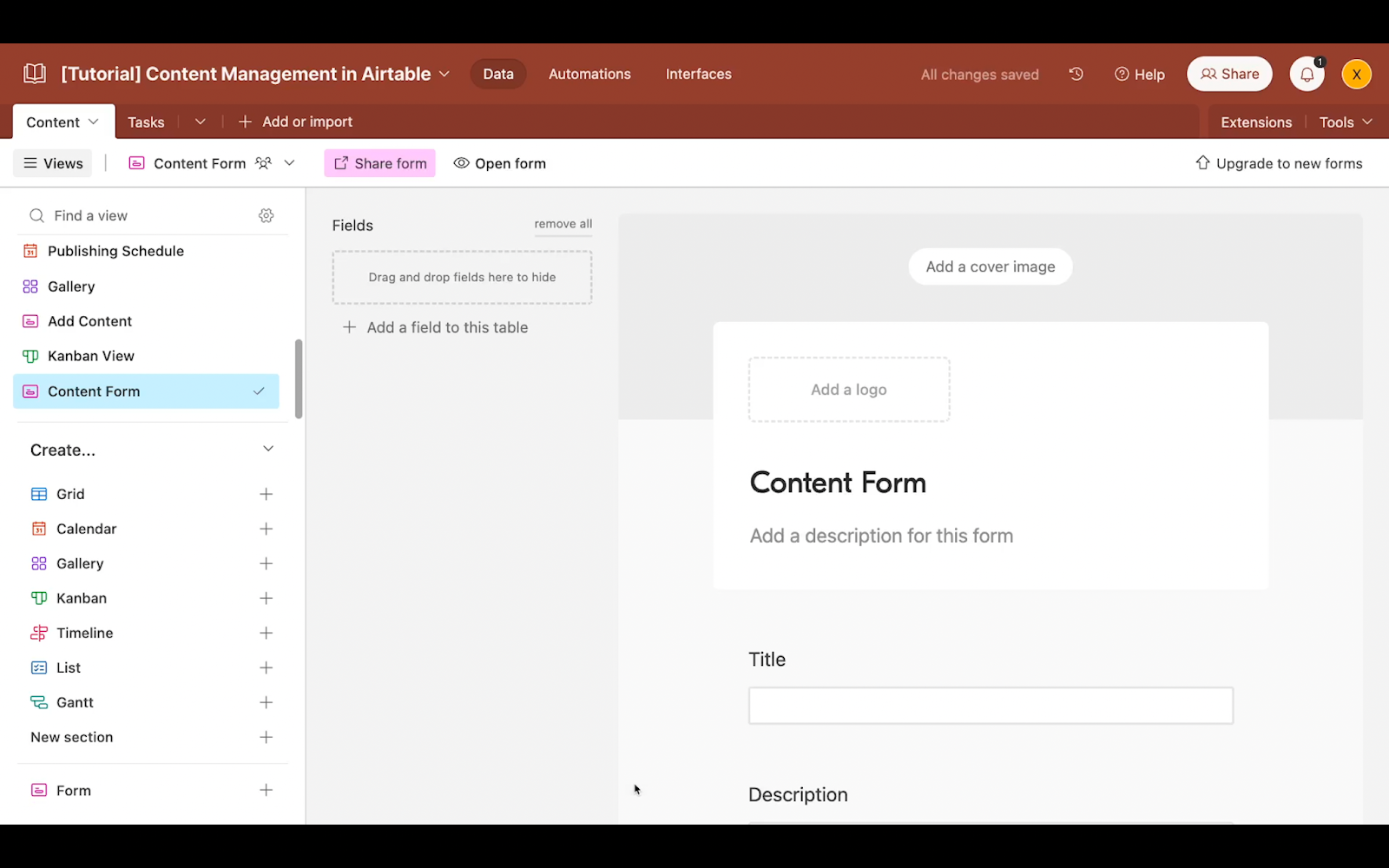Collapse the Create... section
Screen dimensions: 1389x868
point(268,449)
